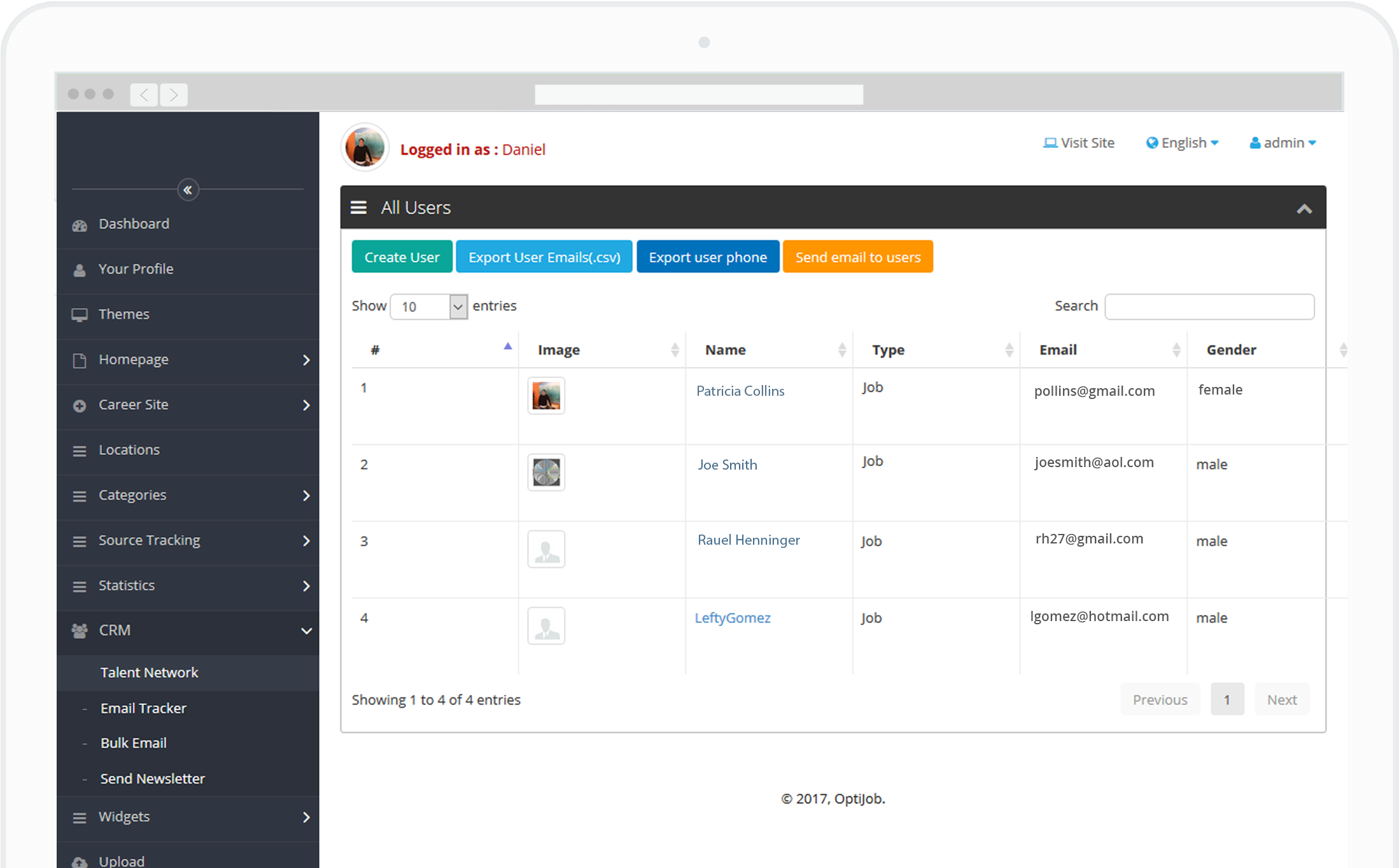Open Joe Smith's image thumbnail

tap(546, 472)
